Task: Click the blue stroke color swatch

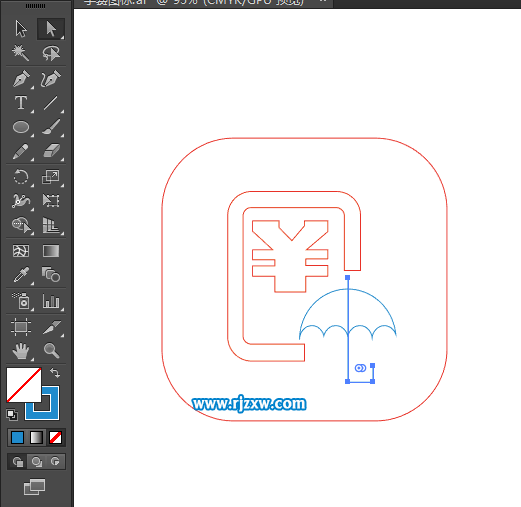Action: click(42, 403)
